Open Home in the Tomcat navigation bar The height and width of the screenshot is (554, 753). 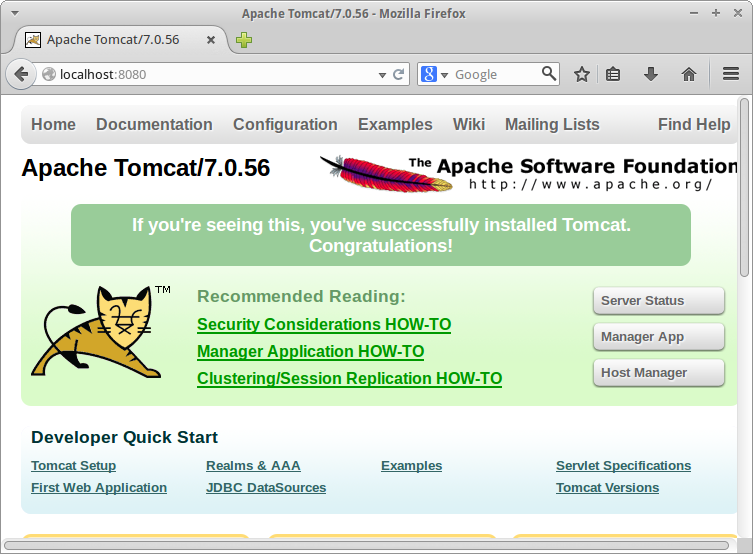[x=53, y=124]
